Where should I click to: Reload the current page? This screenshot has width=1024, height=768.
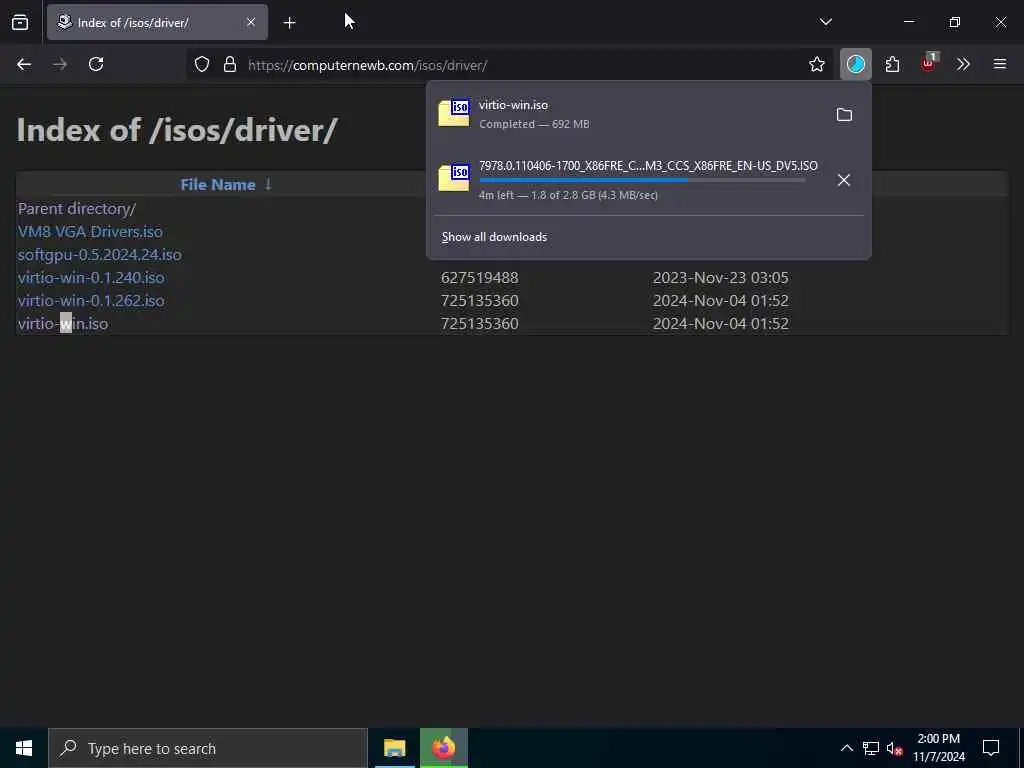pos(96,64)
